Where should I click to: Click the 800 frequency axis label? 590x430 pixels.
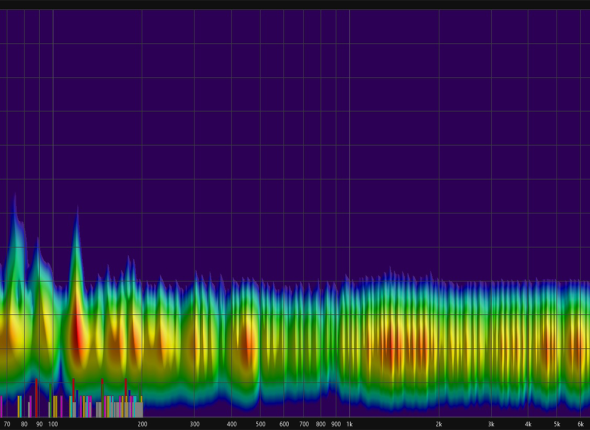coord(321,424)
